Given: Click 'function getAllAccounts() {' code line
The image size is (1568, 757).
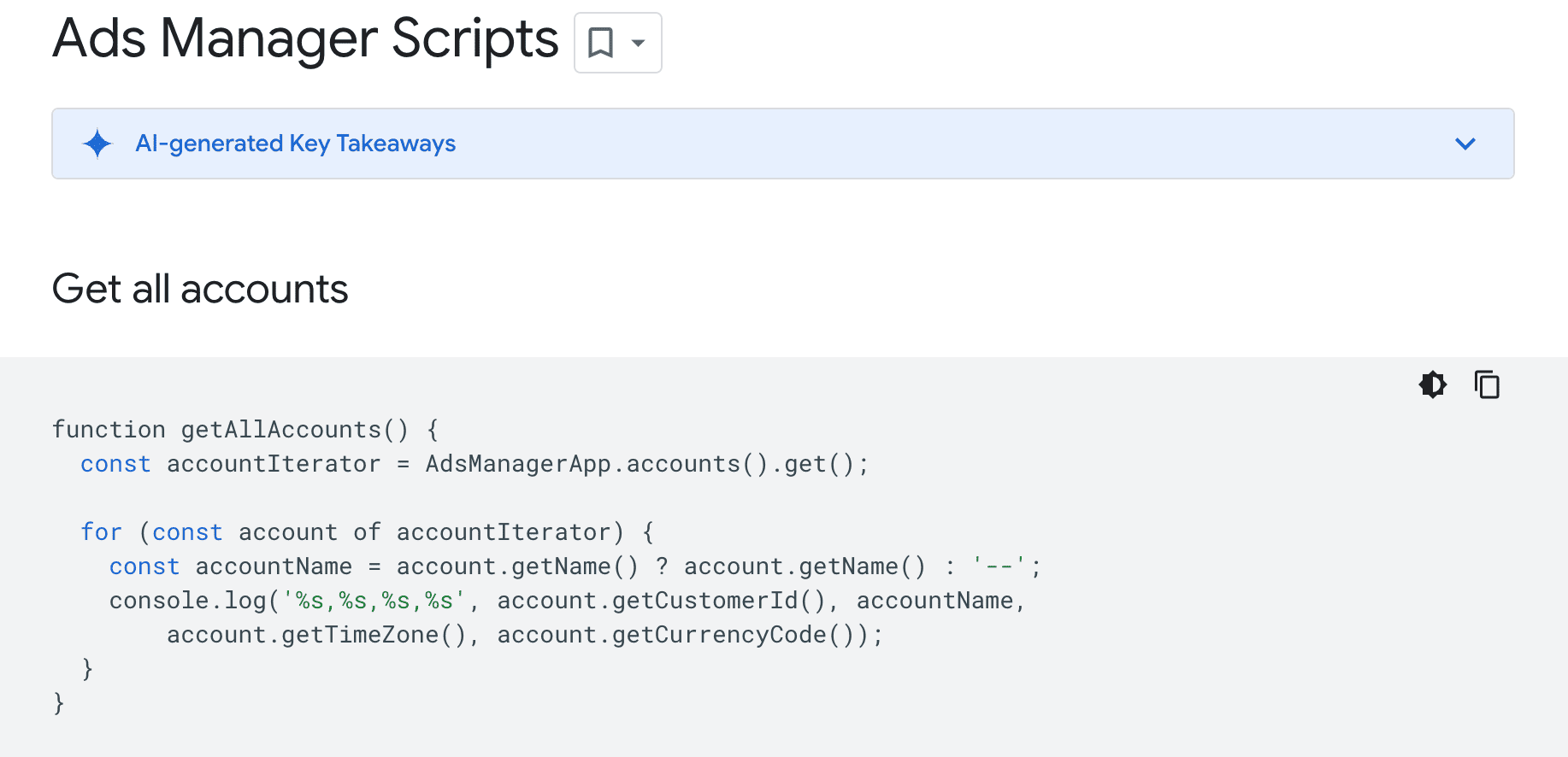Looking at the screenshot, I should click(246, 430).
